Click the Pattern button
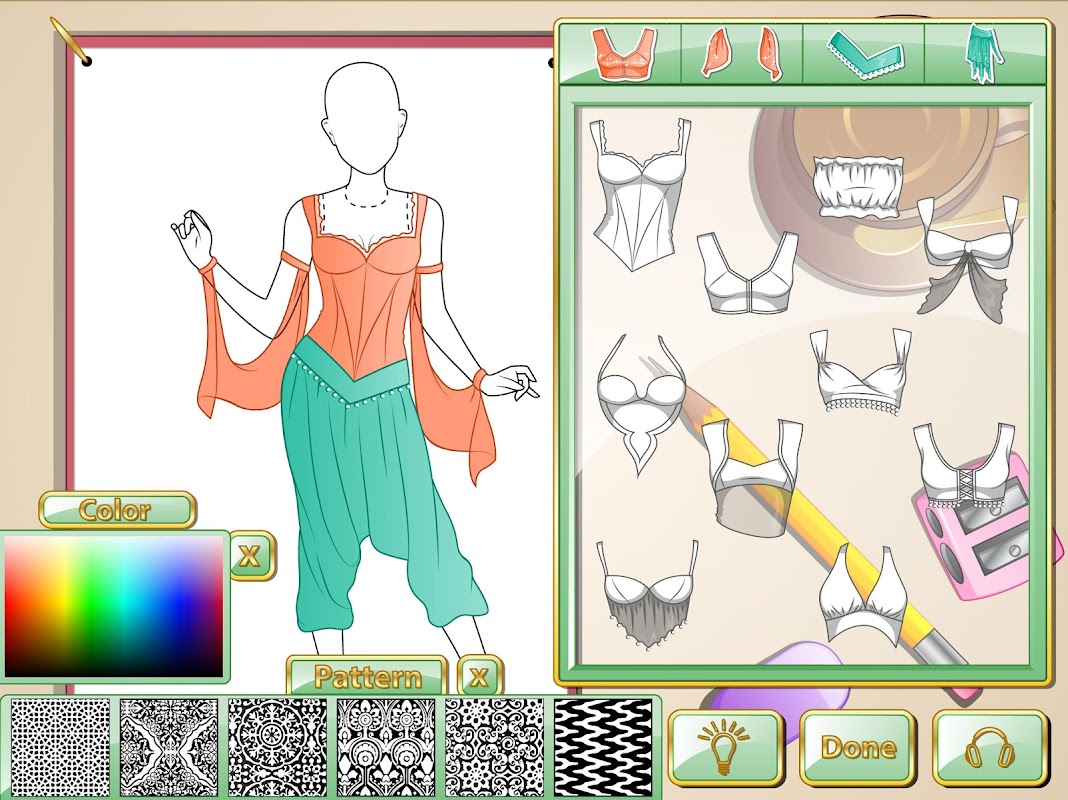1068x800 pixels. pos(366,675)
